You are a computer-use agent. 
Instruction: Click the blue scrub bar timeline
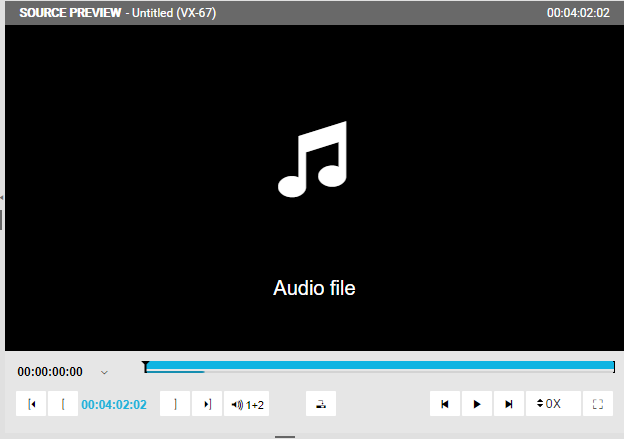380,366
